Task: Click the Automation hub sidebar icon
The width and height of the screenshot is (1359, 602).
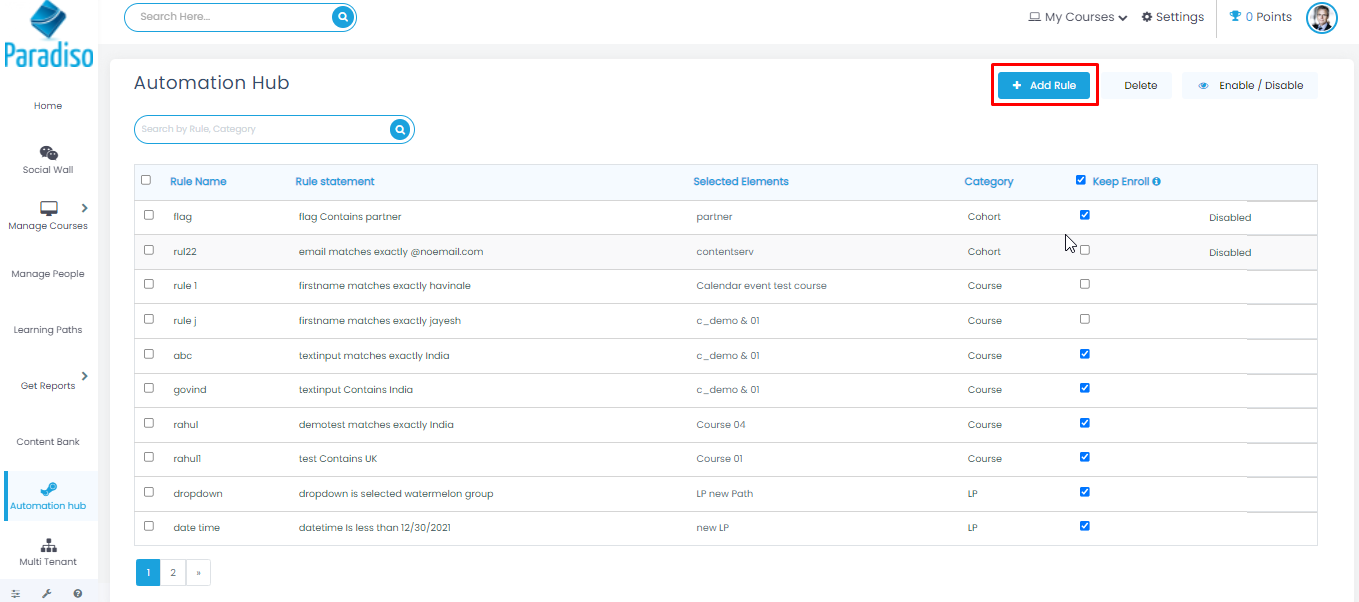Action: [x=48, y=489]
